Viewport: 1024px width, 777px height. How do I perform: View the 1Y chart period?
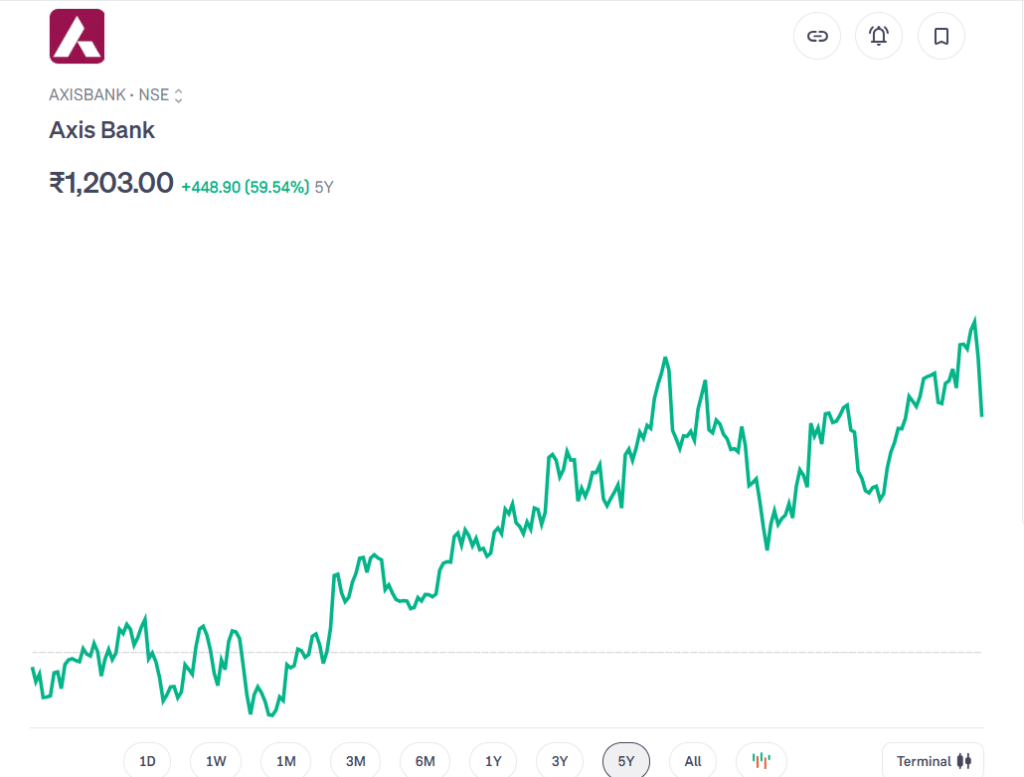pyautogui.click(x=493, y=761)
